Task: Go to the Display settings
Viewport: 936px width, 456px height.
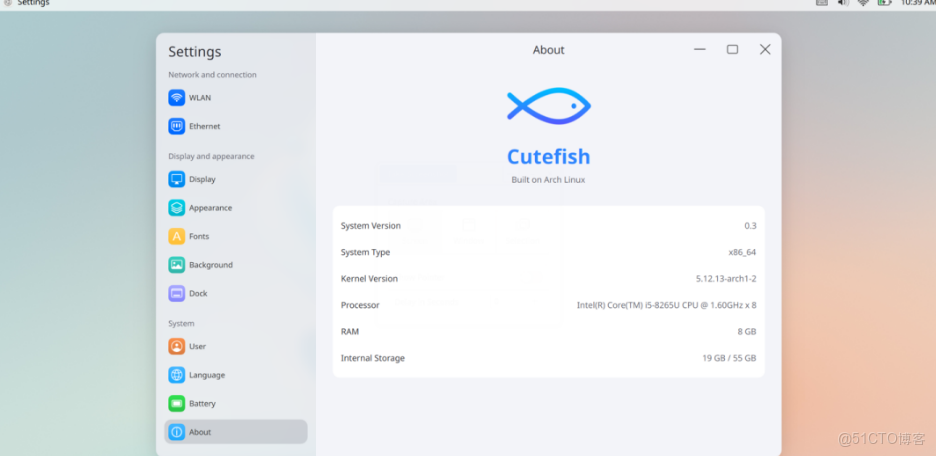Action: point(236,179)
